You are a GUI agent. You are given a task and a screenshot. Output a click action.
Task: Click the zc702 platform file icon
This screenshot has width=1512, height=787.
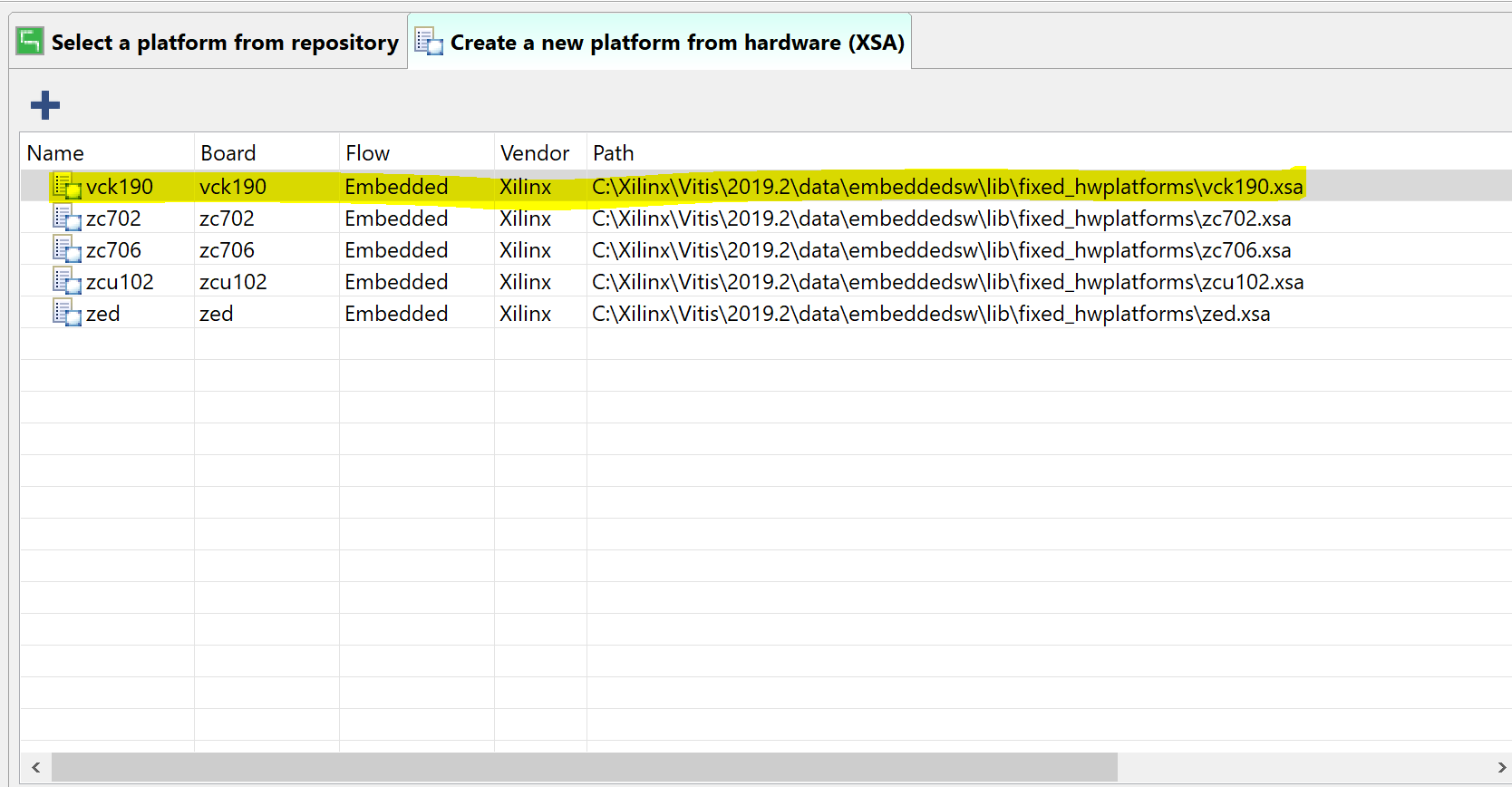coord(67,218)
